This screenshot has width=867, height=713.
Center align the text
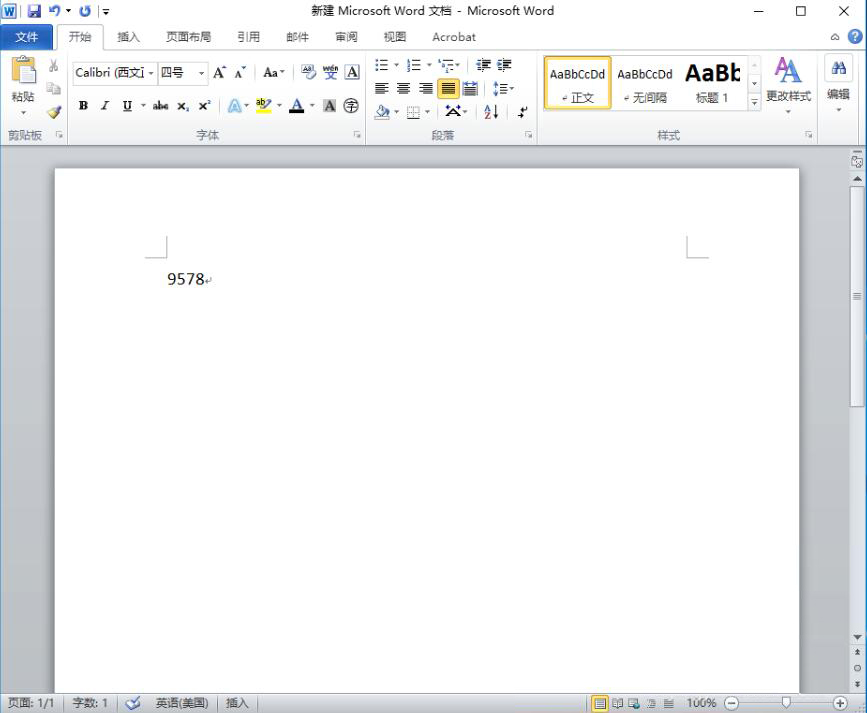[404, 89]
